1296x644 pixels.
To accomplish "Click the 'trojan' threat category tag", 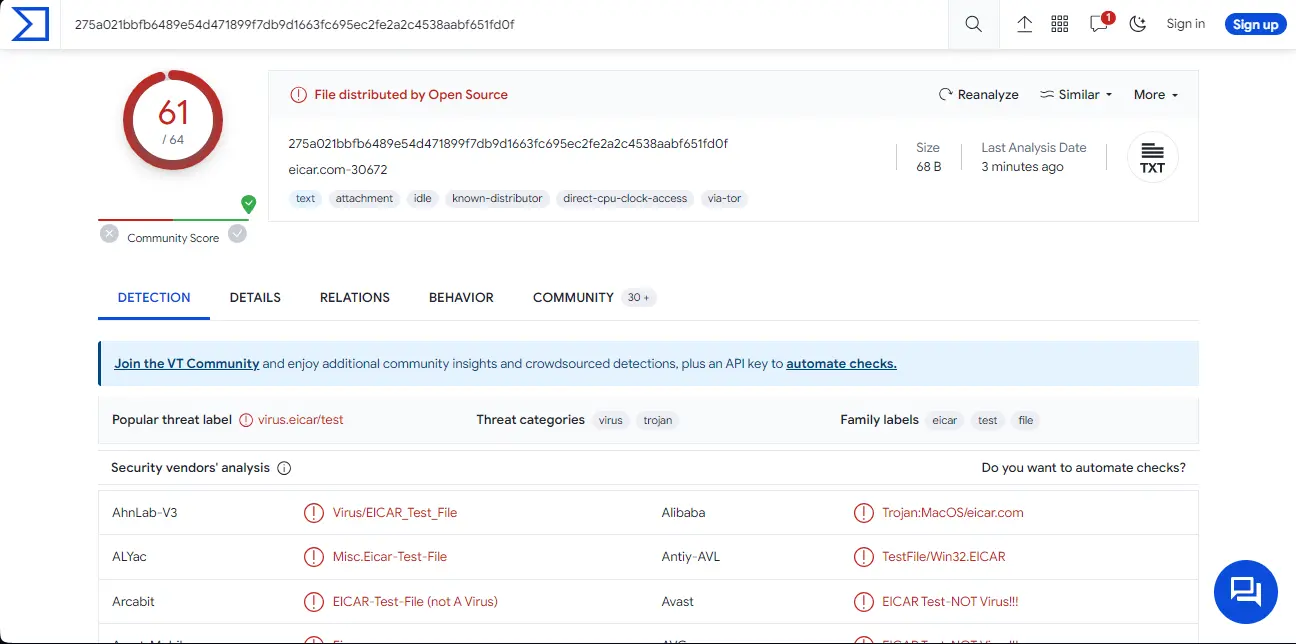I will [x=658, y=420].
